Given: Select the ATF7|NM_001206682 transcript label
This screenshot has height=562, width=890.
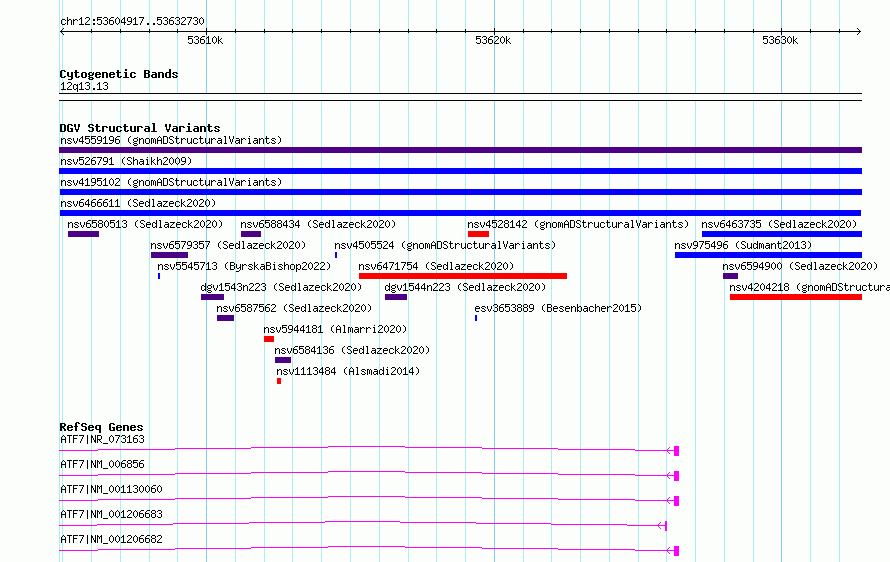Looking at the screenshot, I should 111,539.
